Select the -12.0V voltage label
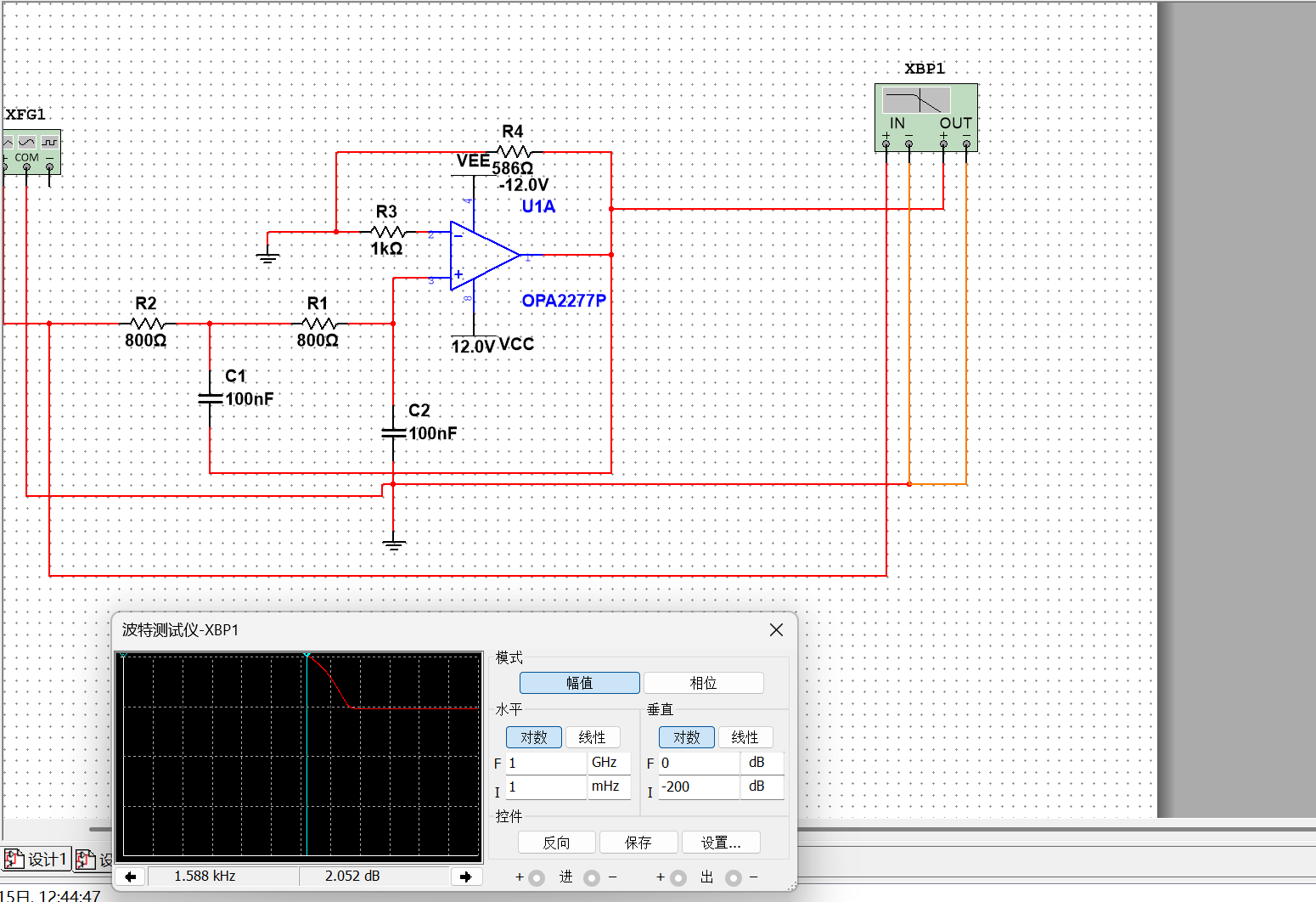Viewport: 1316px width, 902px height. pyautogui.click(x=524, y=185)
